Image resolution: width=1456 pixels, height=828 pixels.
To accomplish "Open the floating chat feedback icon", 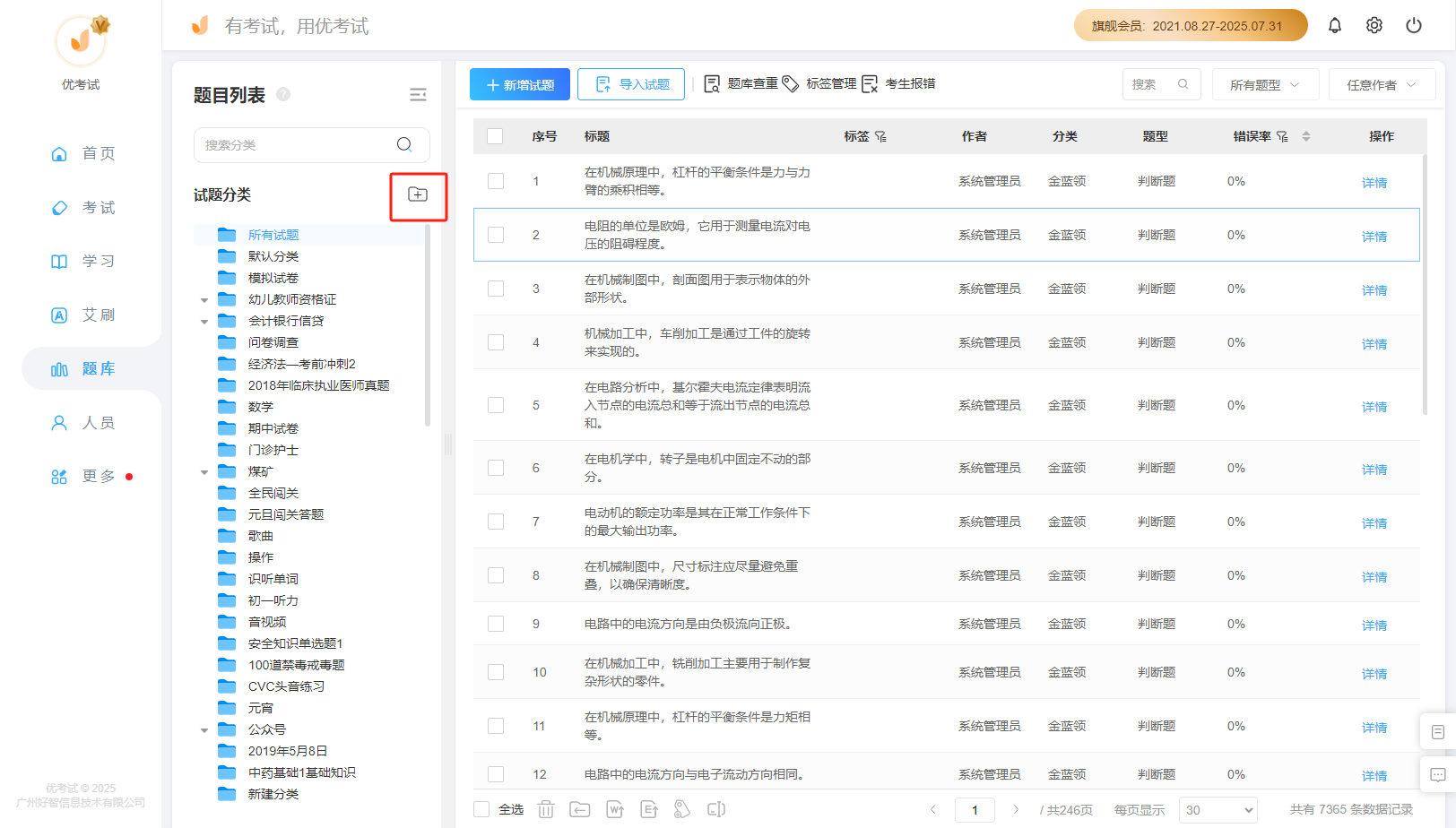I will [x=1438, y=775].
